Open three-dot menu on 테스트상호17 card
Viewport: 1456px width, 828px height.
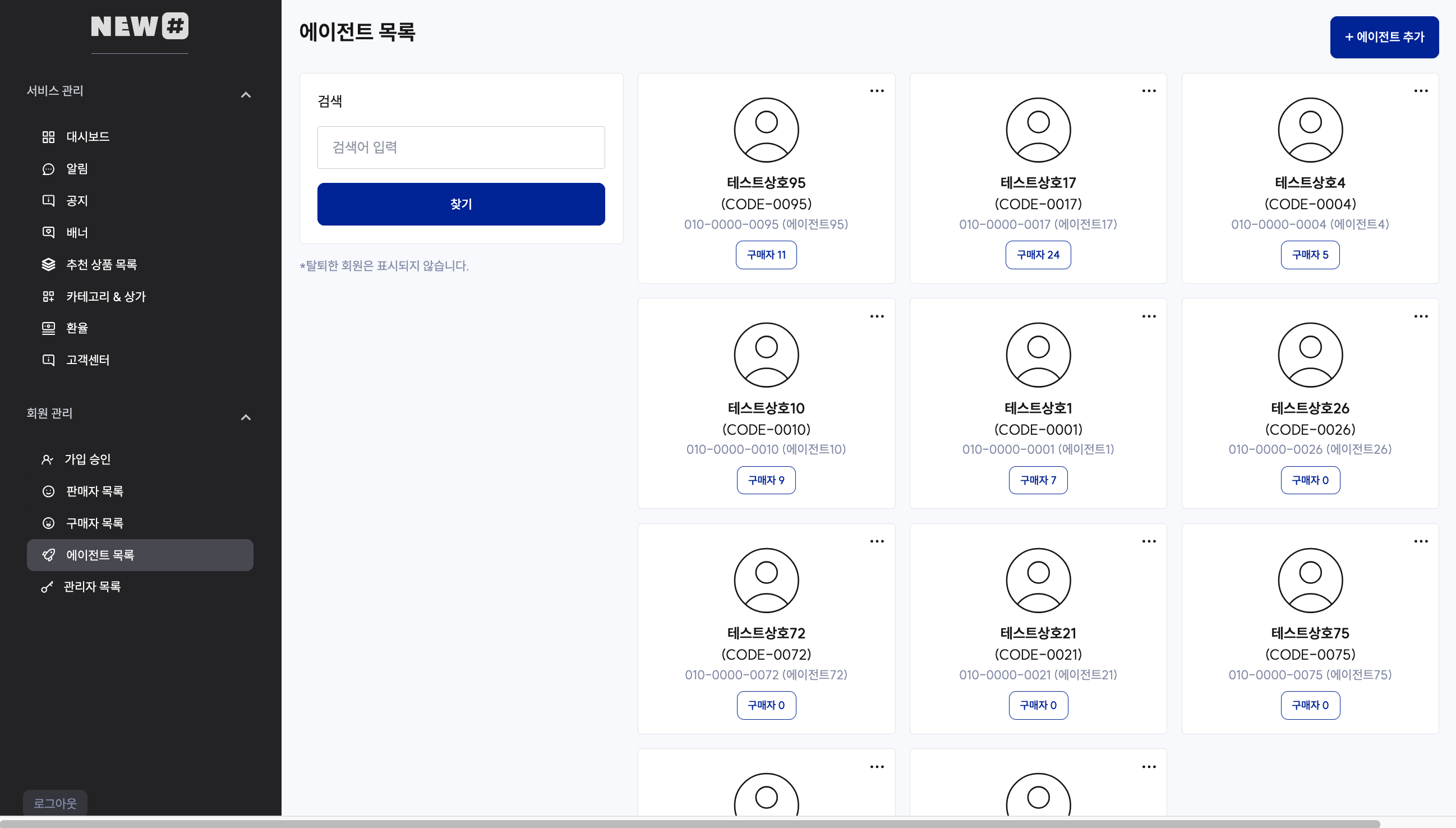pyautogui.click(x=1149, y=91)
